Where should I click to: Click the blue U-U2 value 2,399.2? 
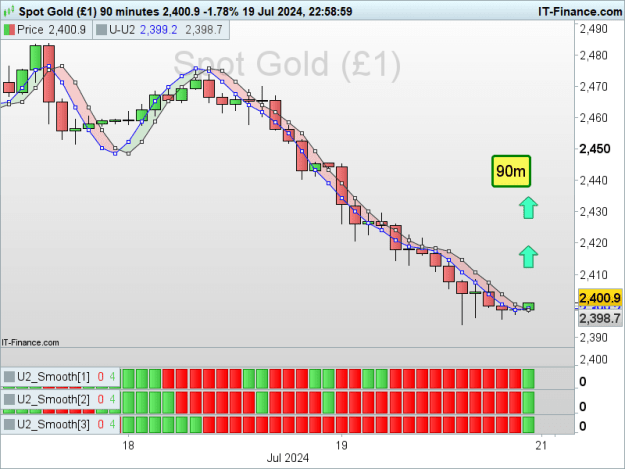[x=159, y=30]
